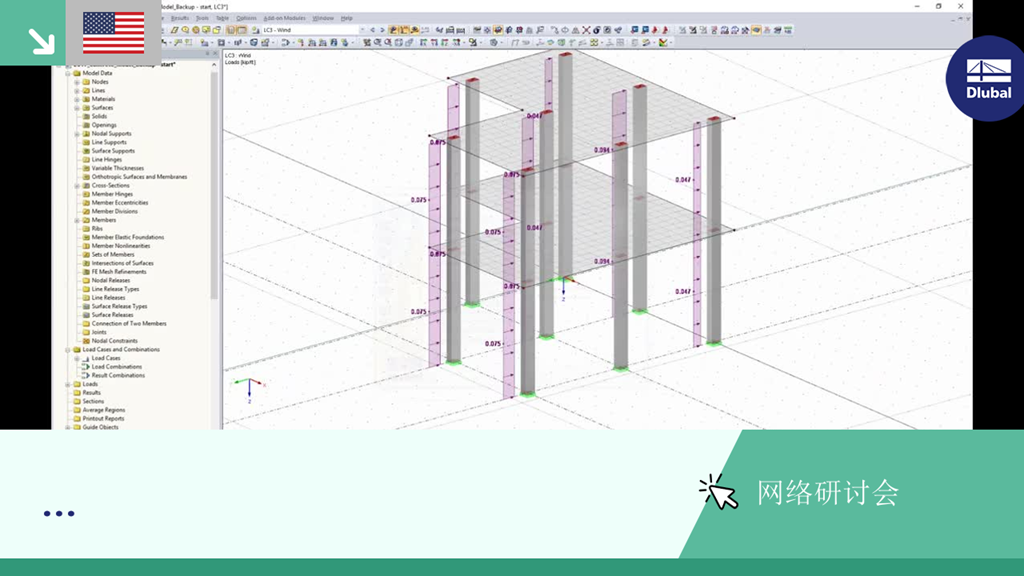The image size is (1024, 576).
Task: Click the Solids folder icon
Action: pos(86,116)
